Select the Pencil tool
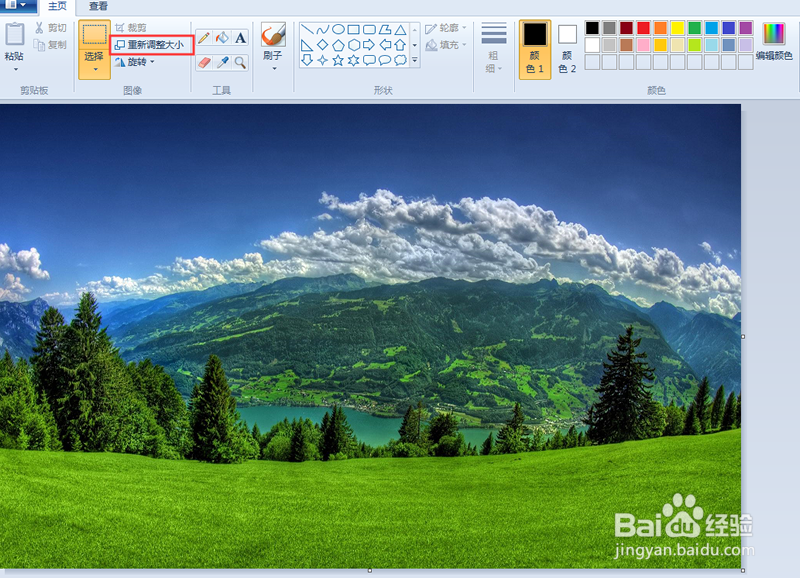 pos(204,37)
